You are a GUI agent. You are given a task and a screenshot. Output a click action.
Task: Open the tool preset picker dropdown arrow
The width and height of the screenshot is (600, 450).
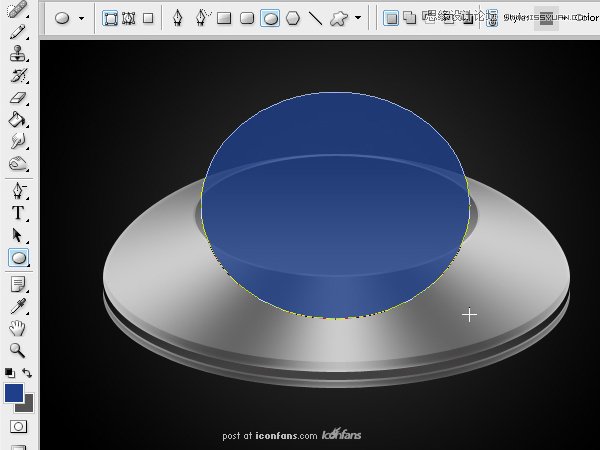coord(81,18)
